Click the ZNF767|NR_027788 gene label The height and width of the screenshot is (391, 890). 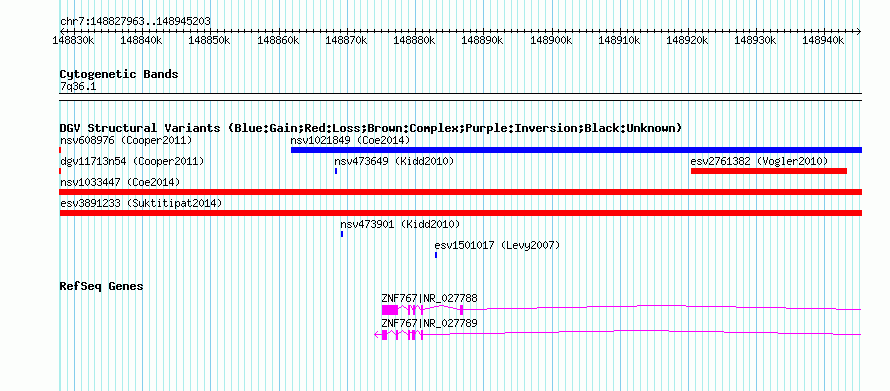430,298
